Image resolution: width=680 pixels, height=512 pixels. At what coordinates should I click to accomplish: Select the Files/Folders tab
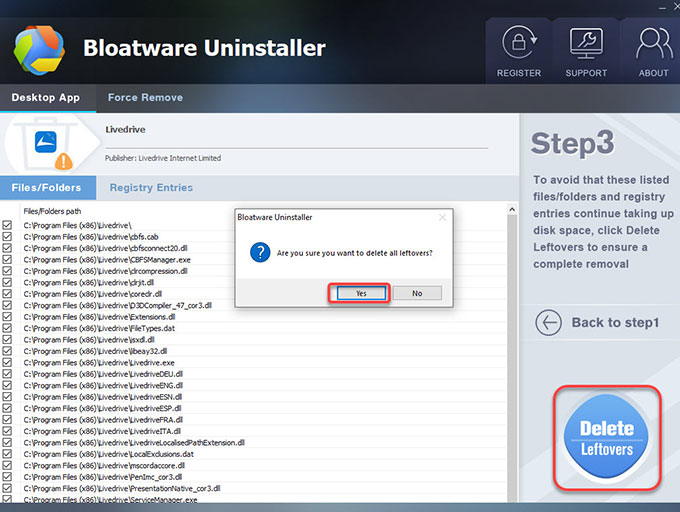[48, 188]
